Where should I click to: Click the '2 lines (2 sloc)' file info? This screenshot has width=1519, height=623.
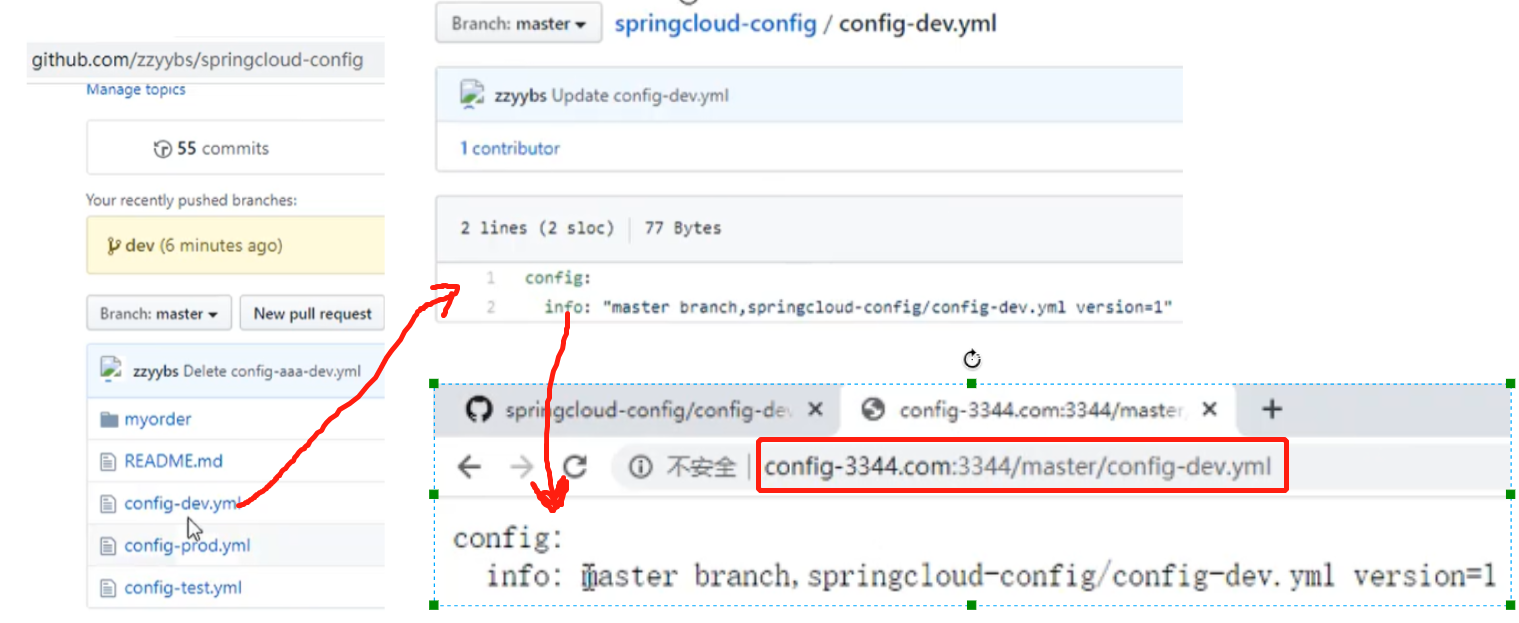pyautogui.click(x=537, y=228)
